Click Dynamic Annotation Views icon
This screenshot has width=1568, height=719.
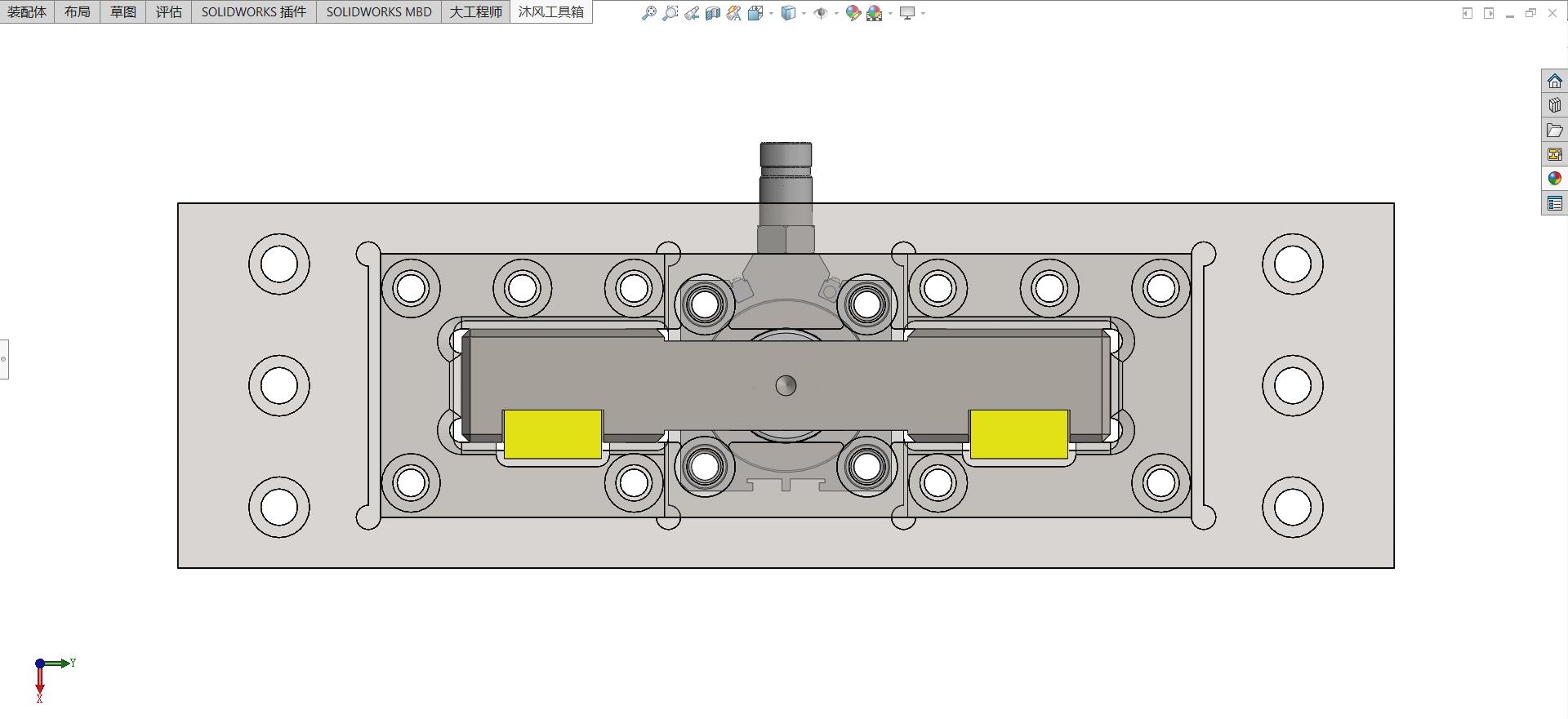(733, 13)
